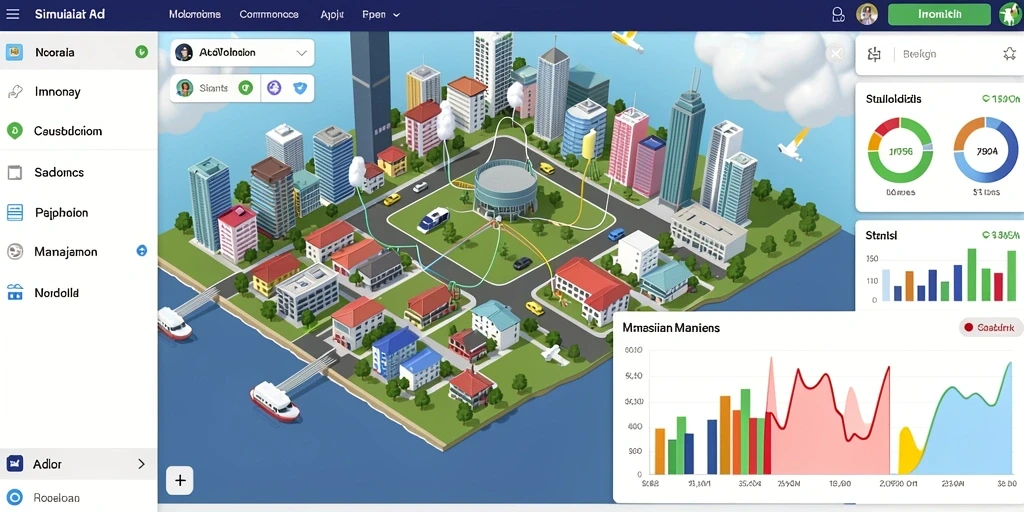Screen dimensions: 1024x512
Task: Click the purple globe icon beside Siants
Action: tap(274, 88)
